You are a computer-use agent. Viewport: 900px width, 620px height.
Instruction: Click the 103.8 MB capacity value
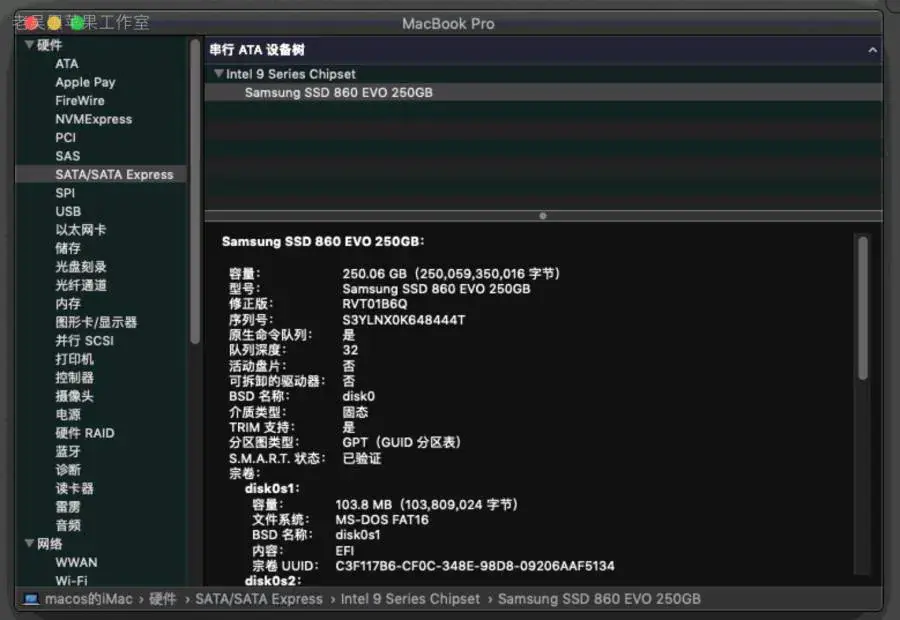(x=426, y=504)
